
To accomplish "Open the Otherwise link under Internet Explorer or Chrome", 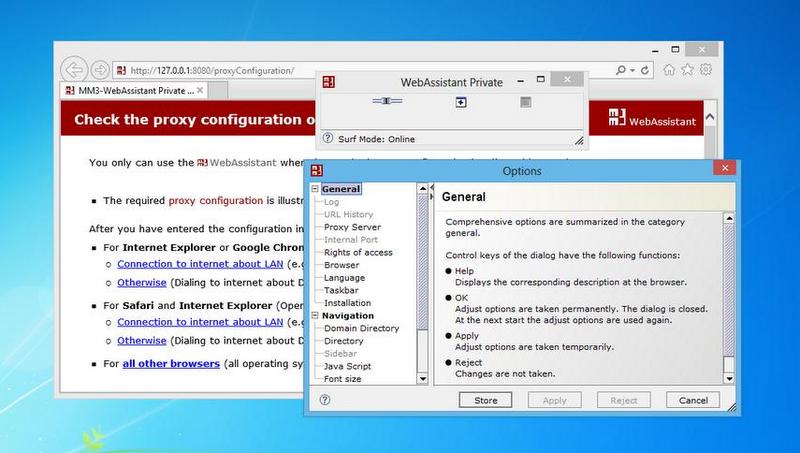I will click(142, 282).
